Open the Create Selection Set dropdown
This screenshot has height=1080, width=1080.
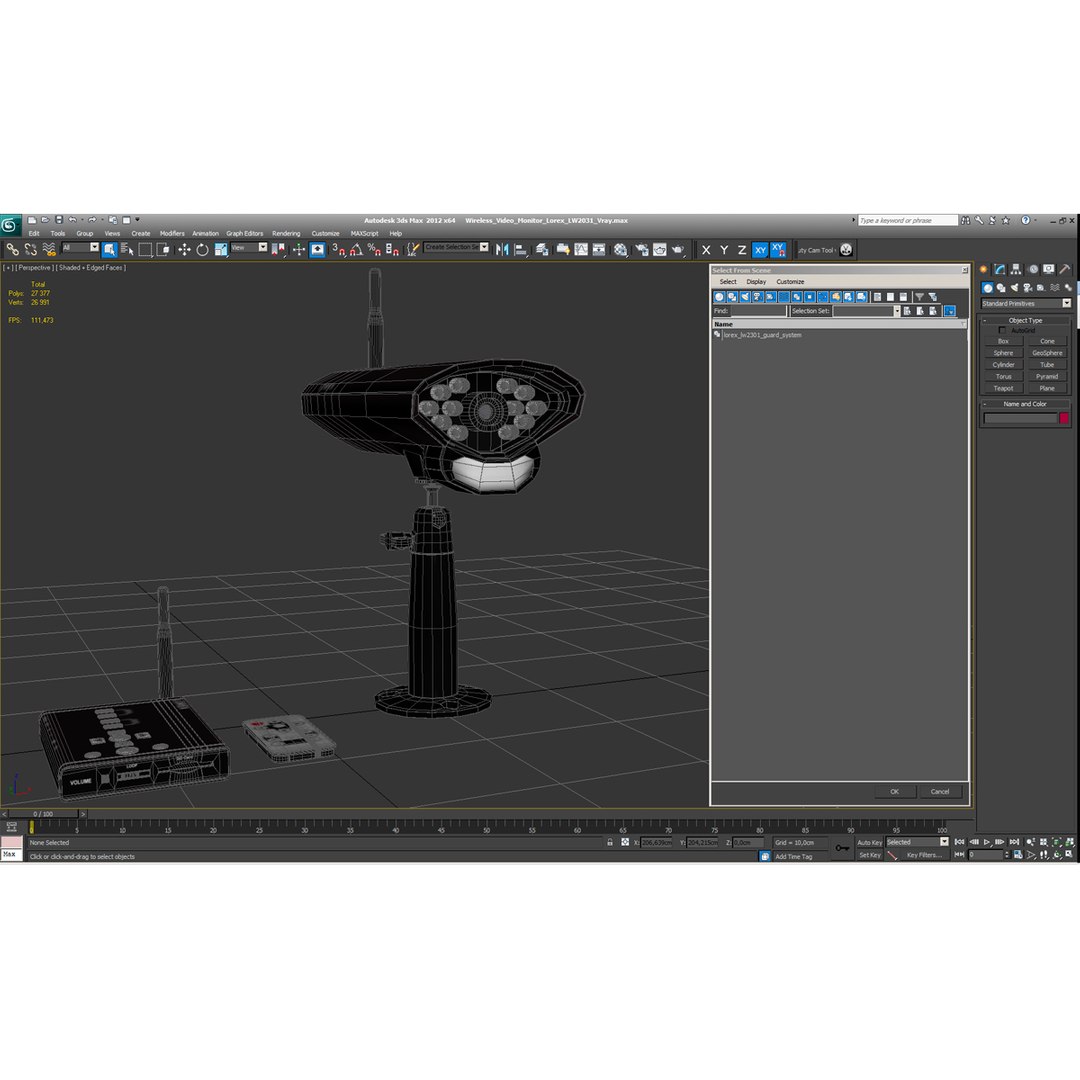coord(456,247)
